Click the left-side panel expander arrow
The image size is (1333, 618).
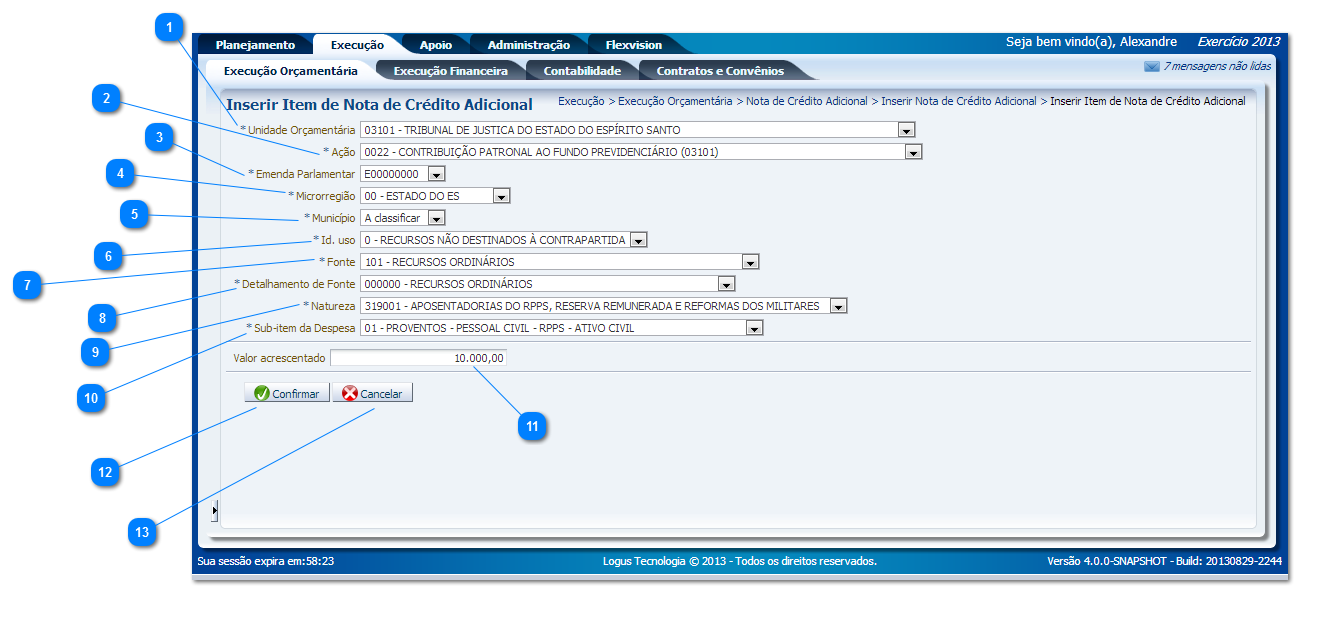215,511
